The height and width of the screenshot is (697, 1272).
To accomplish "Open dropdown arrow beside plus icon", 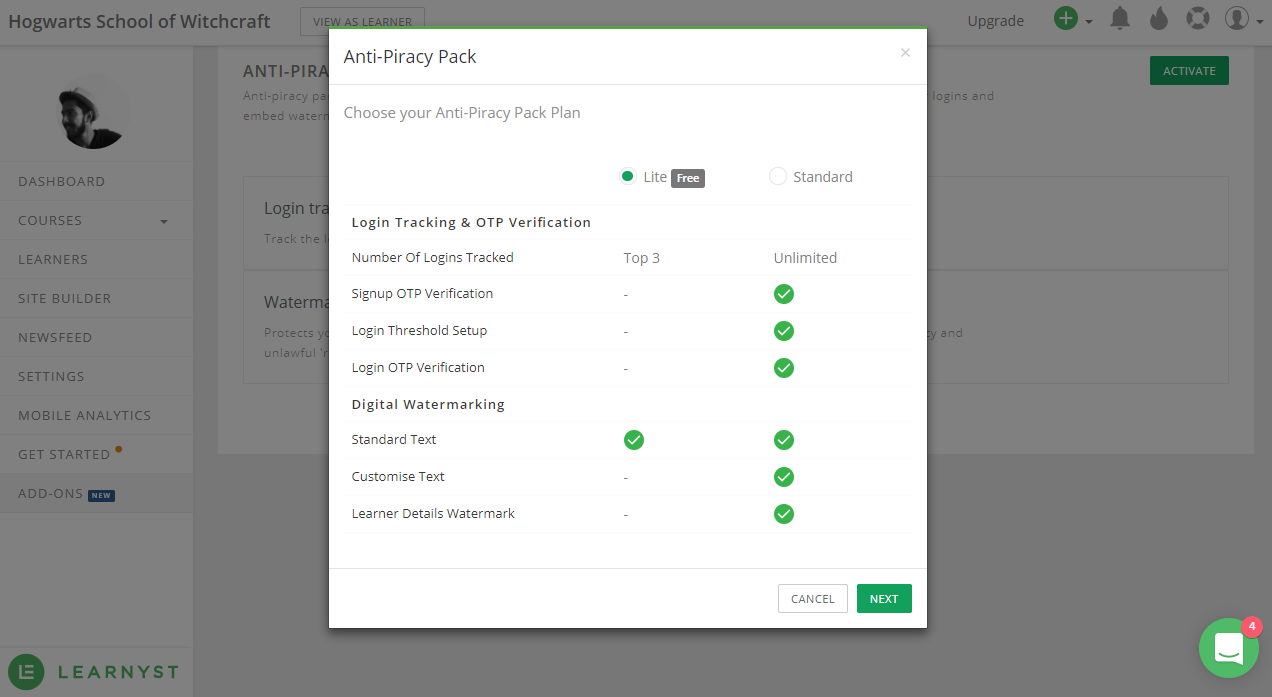I will coord(1089,21).
